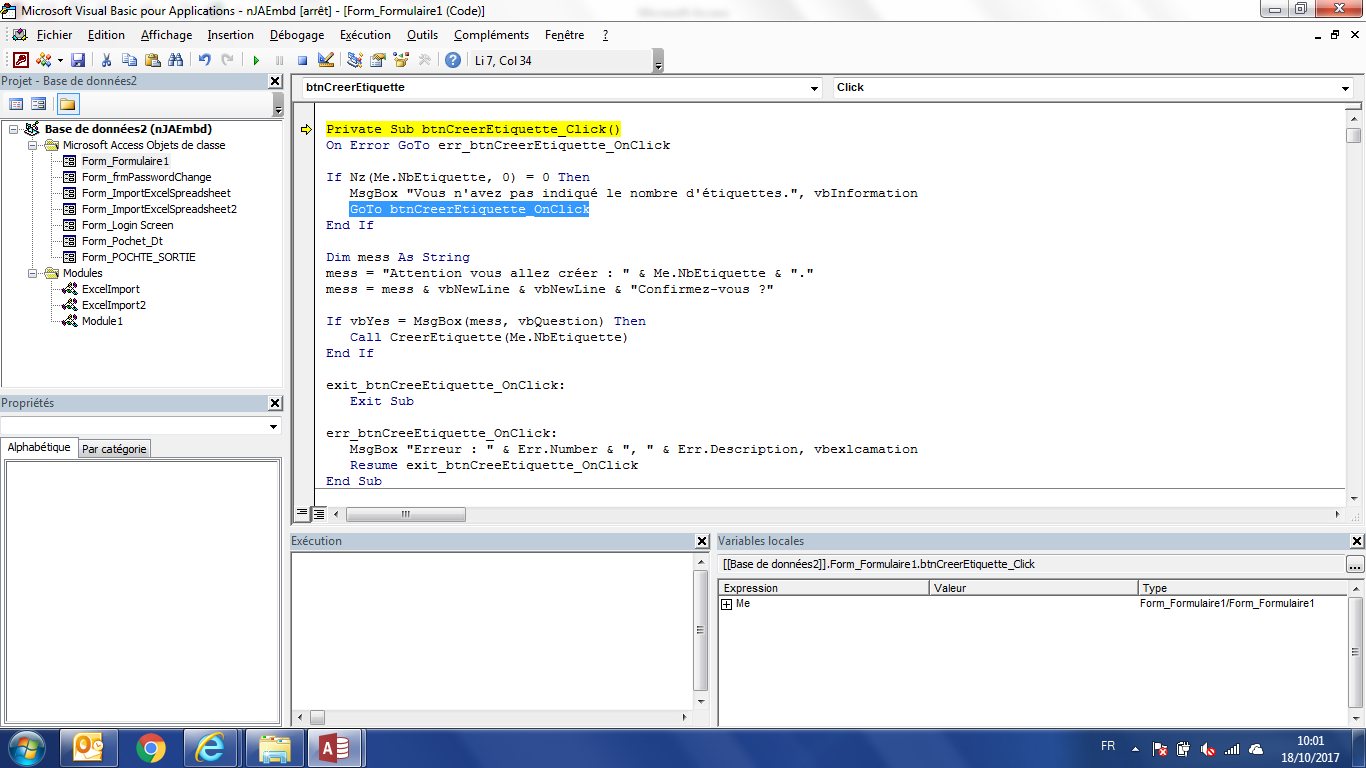The height and width of the screenshot is (768, 1366).
Task: Click the Copy toolbar icon
Action: (129, 60)
